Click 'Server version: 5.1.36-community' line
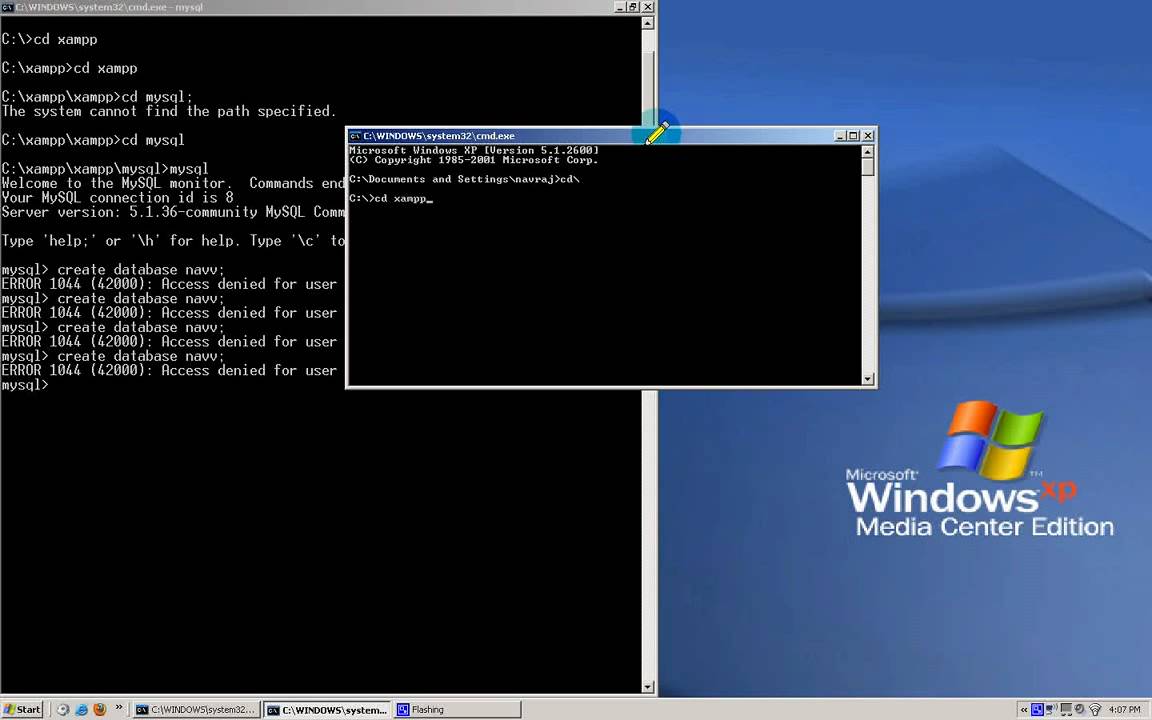Screen dimensions: 1152x720 [x=173, y=212]
